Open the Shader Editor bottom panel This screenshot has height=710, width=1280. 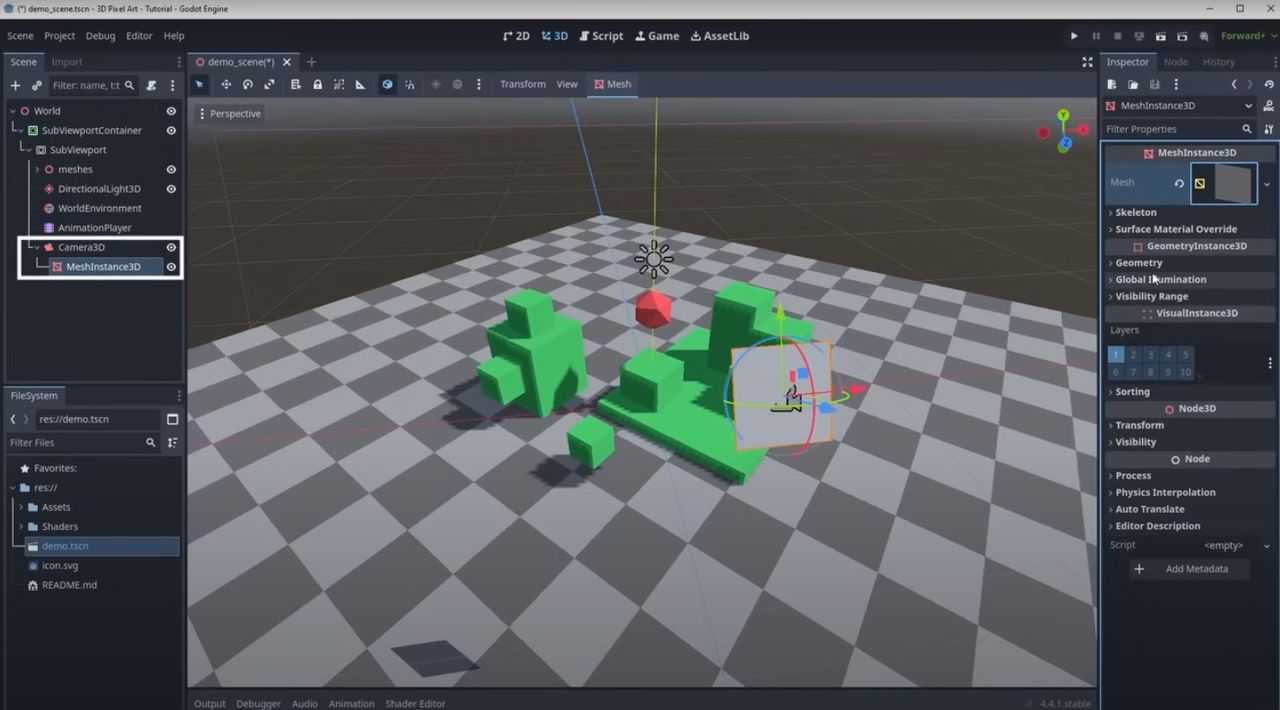(x=415, y=703)
